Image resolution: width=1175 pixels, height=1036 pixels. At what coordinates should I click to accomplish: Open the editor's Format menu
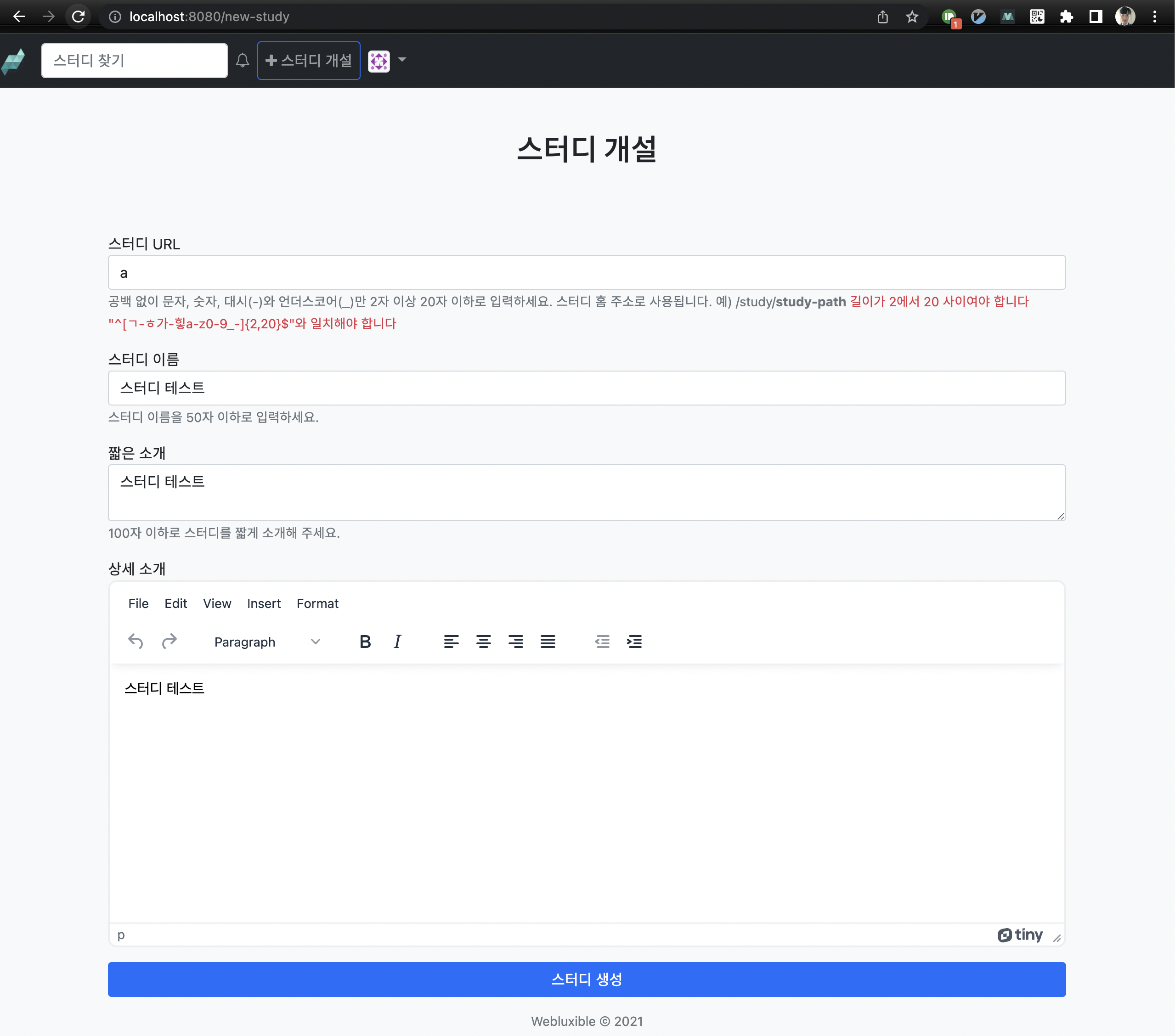[x=317, y=603]
